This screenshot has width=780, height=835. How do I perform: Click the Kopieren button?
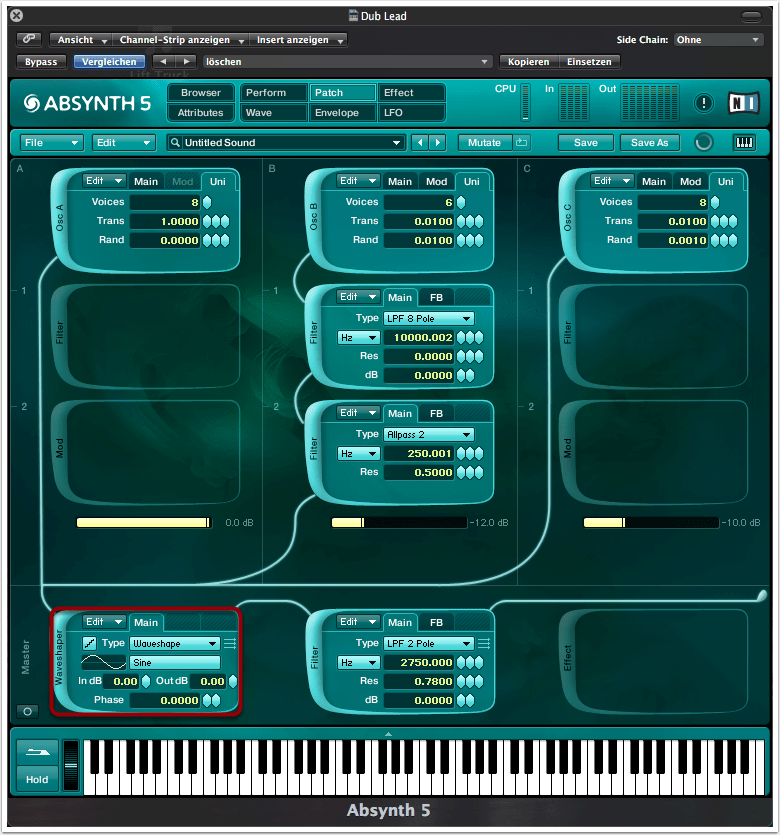(528, 62)
